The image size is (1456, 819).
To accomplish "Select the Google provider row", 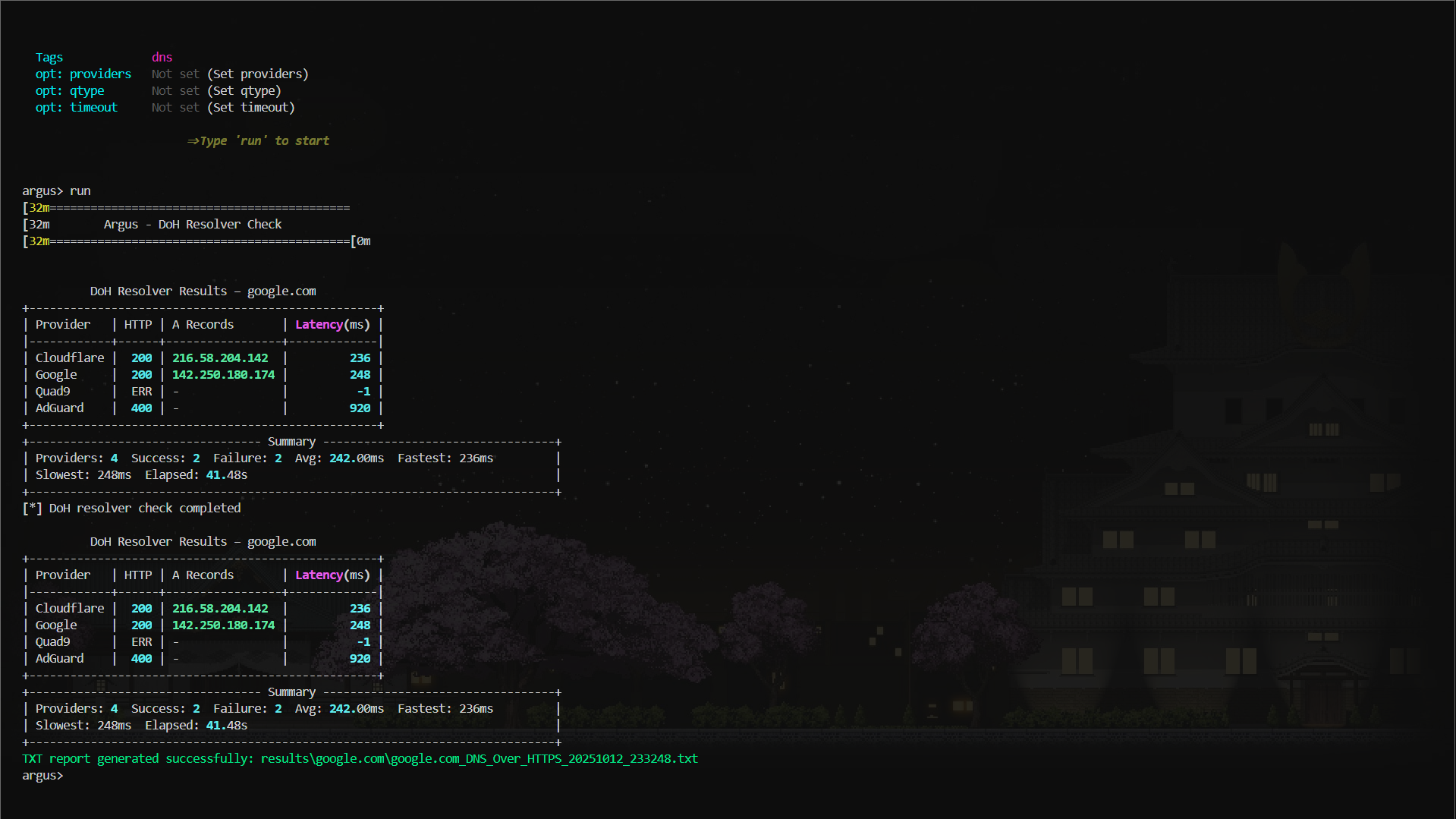I will coord(56,374).
